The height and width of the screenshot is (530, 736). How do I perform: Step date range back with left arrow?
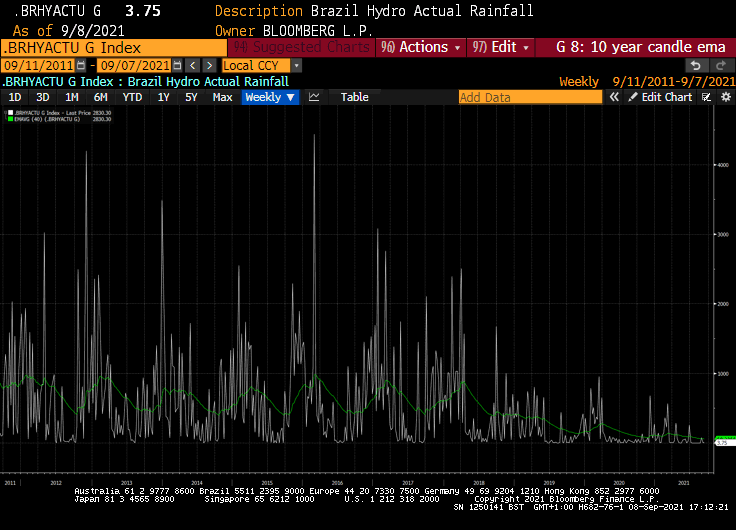click(193, 65)
